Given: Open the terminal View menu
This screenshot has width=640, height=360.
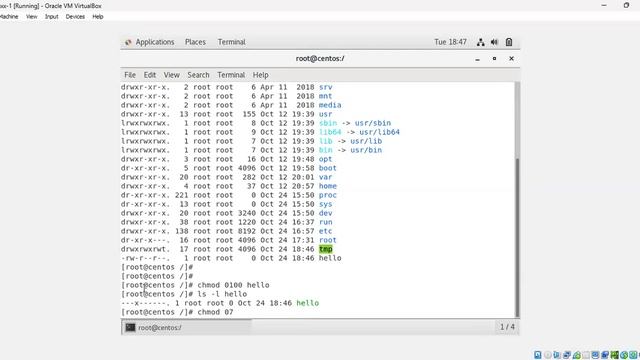Looking at the screenshot, I should click(x=171, y=75).
